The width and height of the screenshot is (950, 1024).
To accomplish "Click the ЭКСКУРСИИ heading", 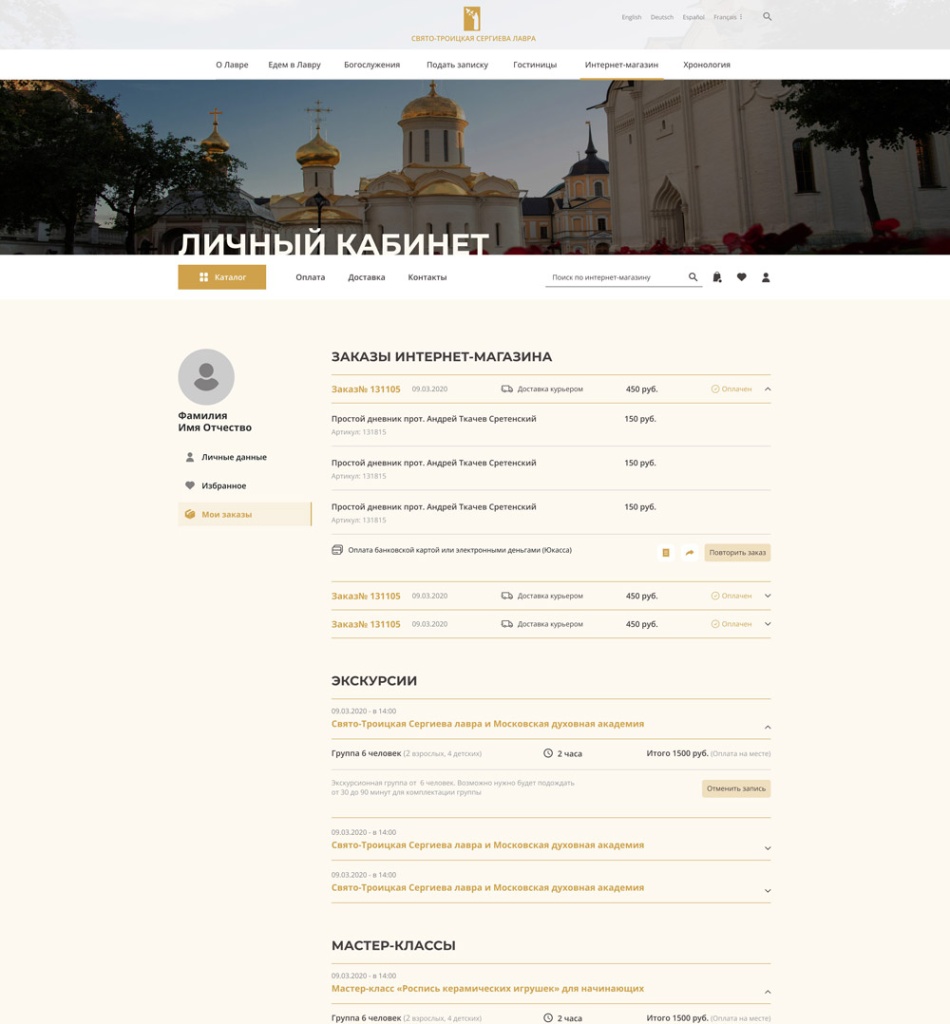I will point(374,680).
